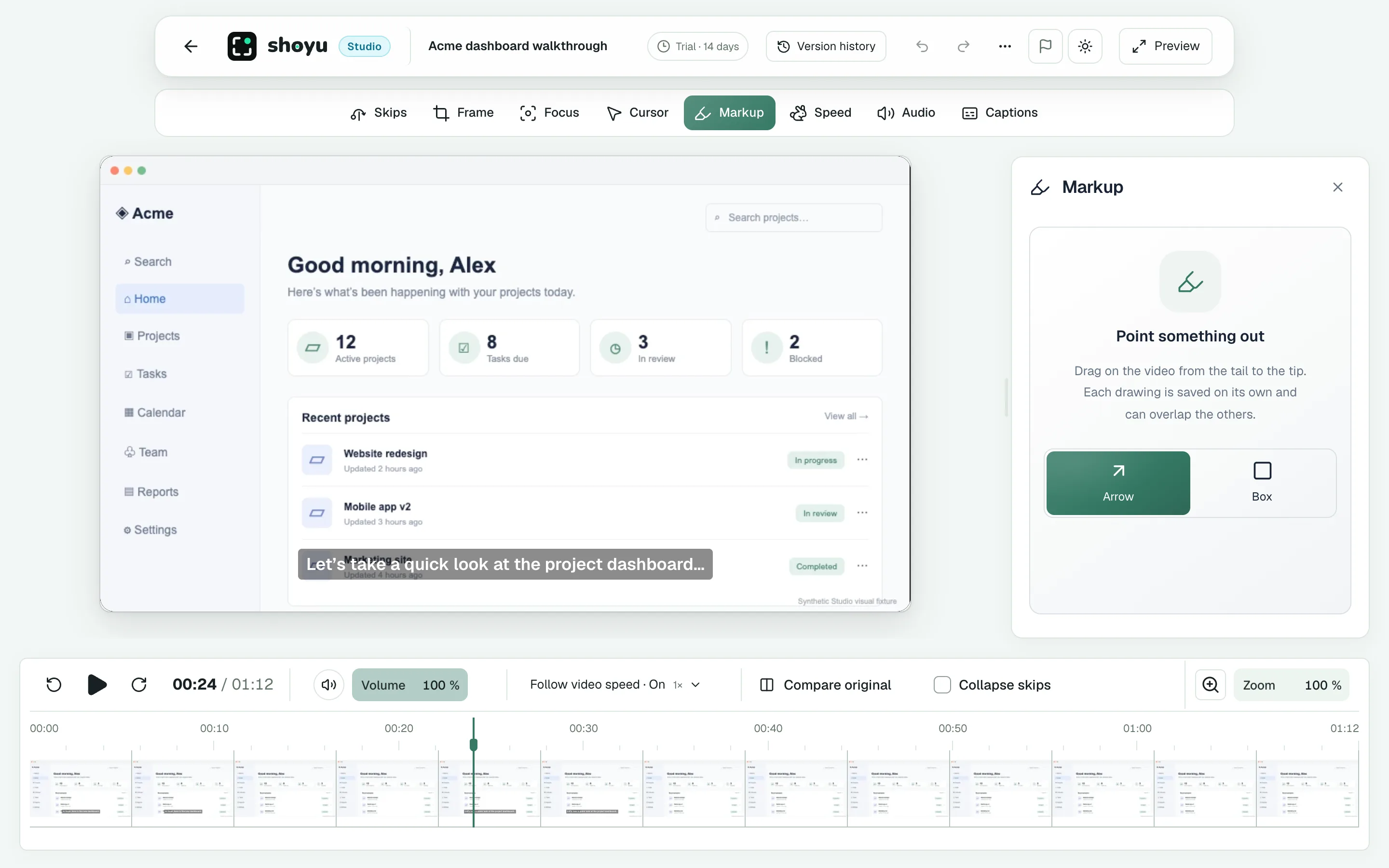Redo the last edit
The height and width of the screenshot is (868, 1389).
[963, 46]
